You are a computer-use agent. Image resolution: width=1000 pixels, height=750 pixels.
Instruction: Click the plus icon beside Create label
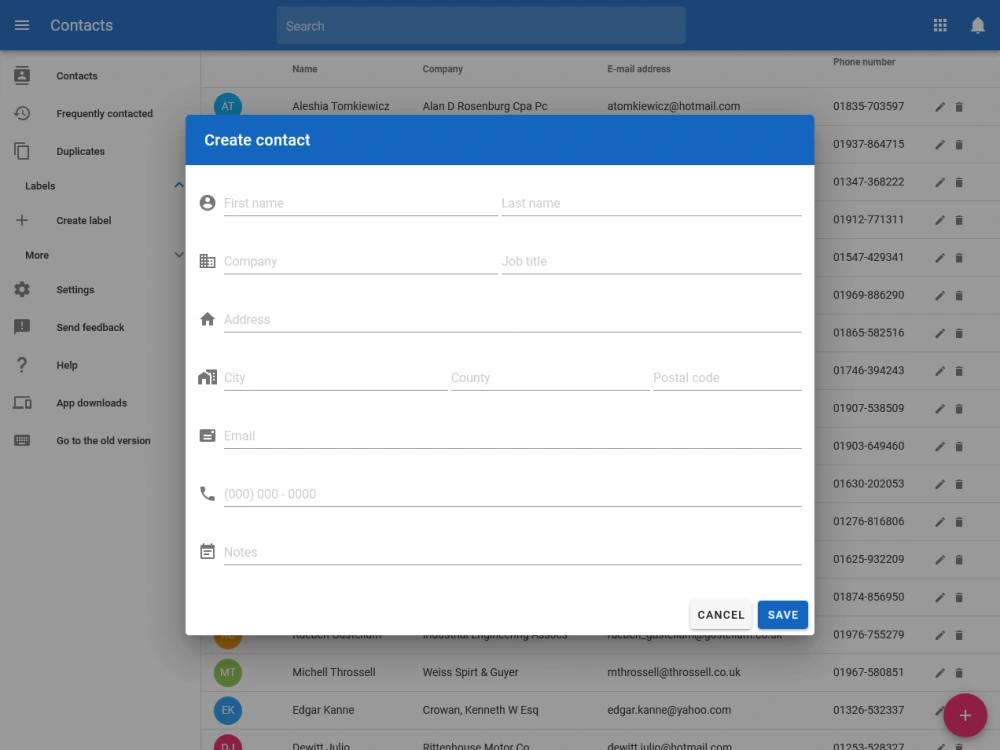tap(22, 220)
